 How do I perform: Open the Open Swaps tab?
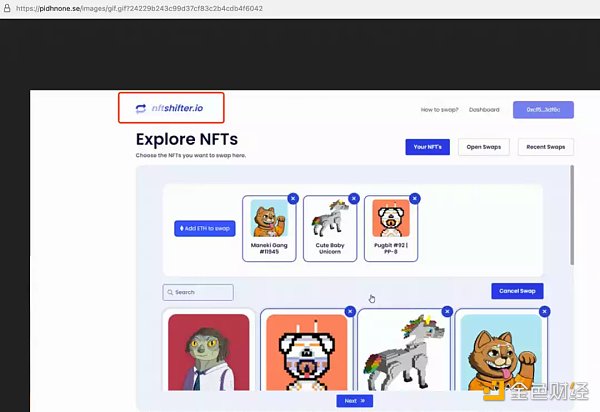pos(484,147)
